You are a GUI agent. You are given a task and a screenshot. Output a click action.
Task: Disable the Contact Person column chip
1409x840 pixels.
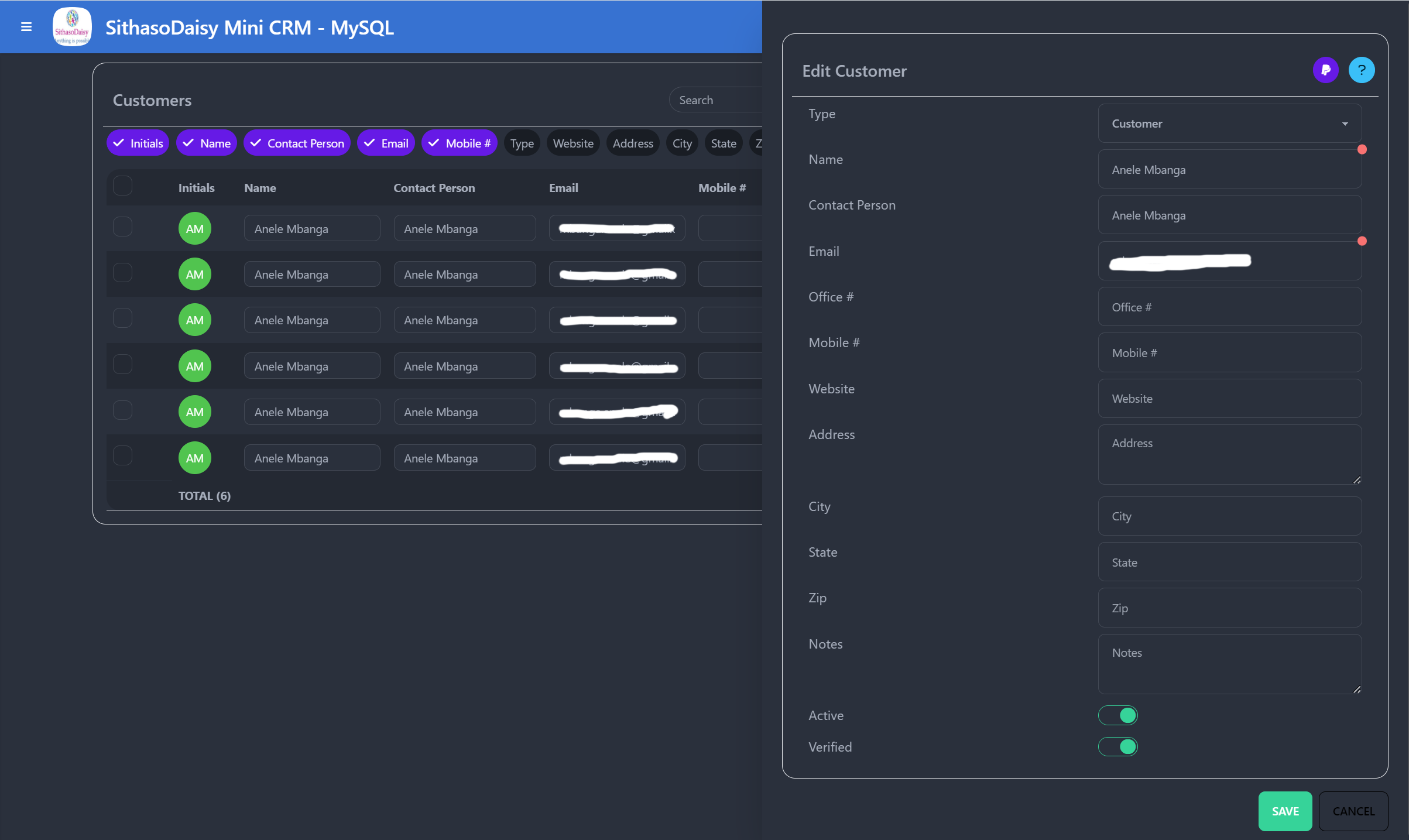297,143
